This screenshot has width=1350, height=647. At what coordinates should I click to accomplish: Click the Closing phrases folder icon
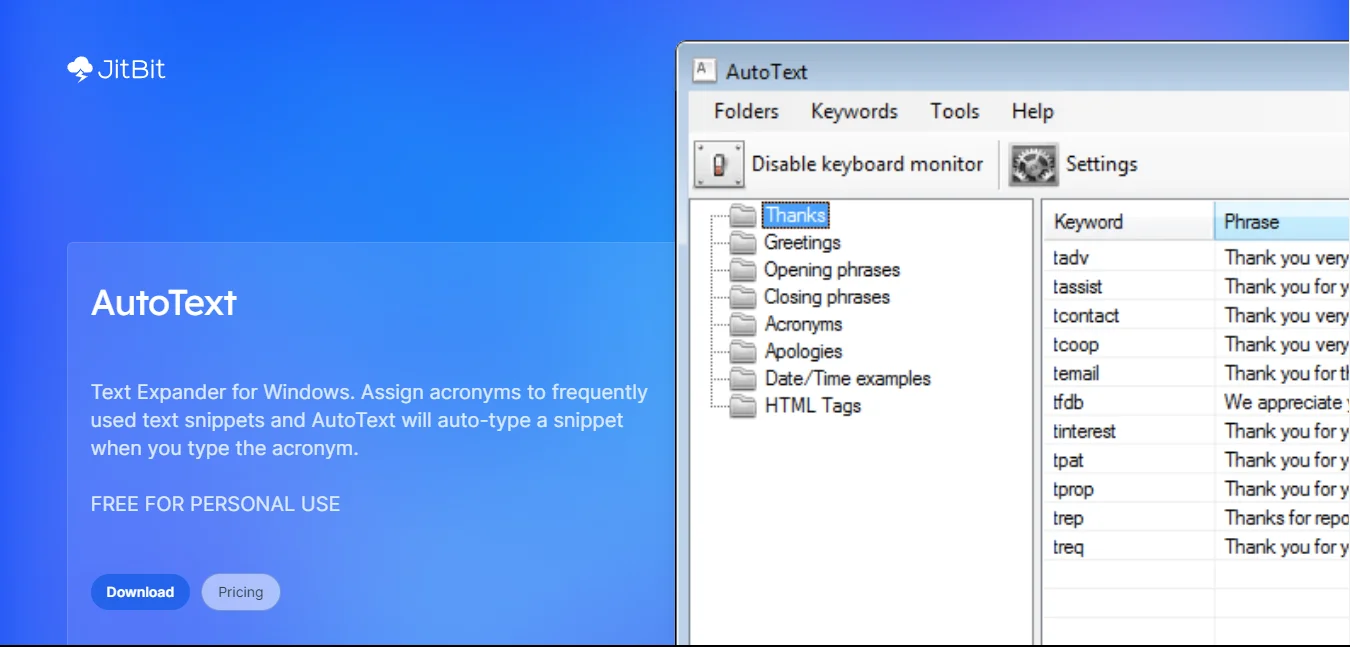tap(742, 297)
